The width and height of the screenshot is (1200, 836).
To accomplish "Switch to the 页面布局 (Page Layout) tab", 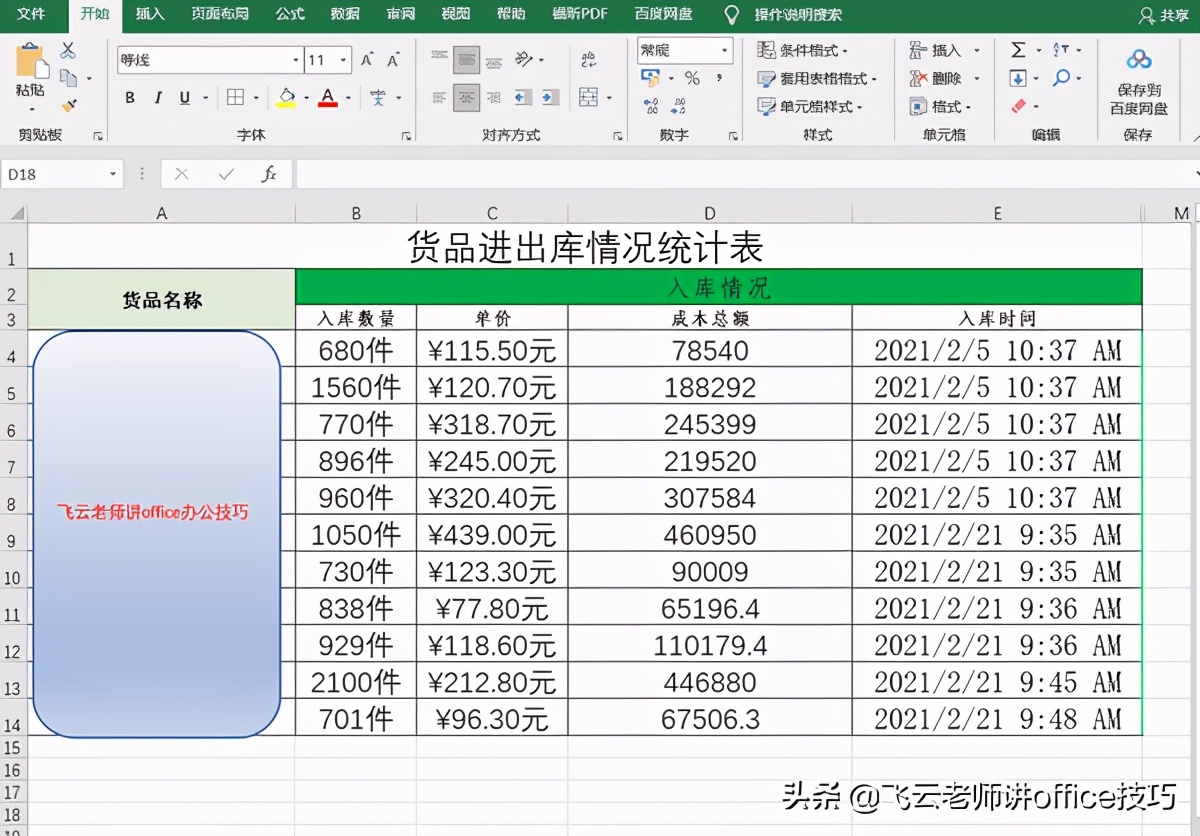I will (x=220, y=14).
